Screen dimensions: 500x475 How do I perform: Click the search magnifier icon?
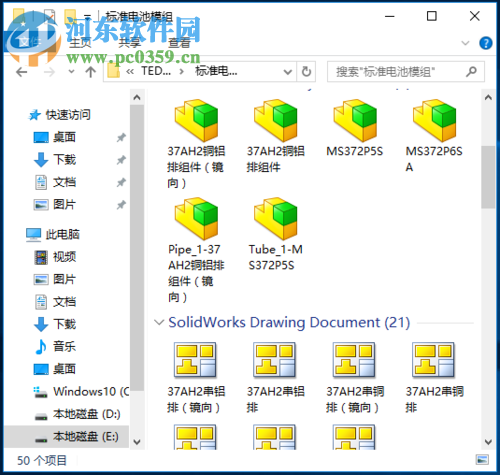point(471,71)
